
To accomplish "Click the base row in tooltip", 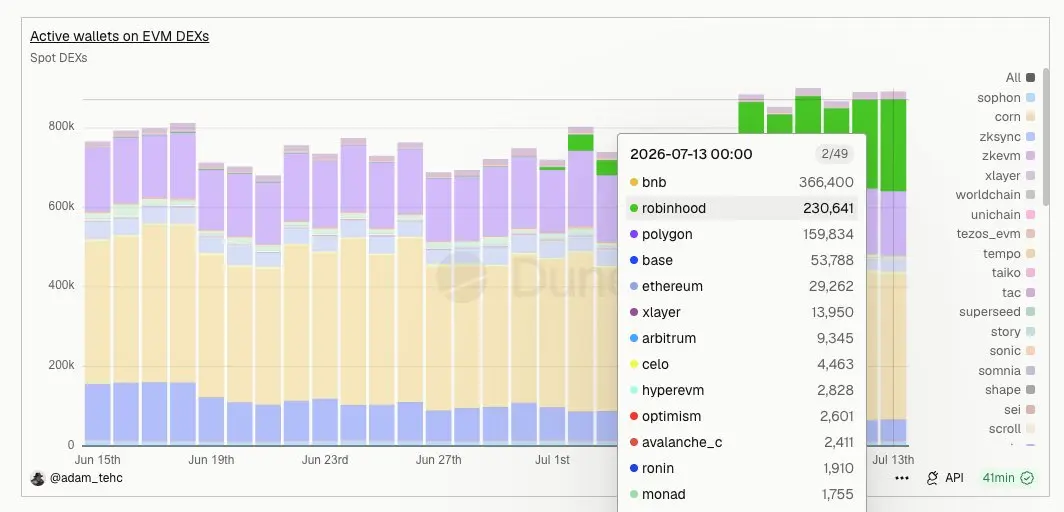I will coord(742,260).
